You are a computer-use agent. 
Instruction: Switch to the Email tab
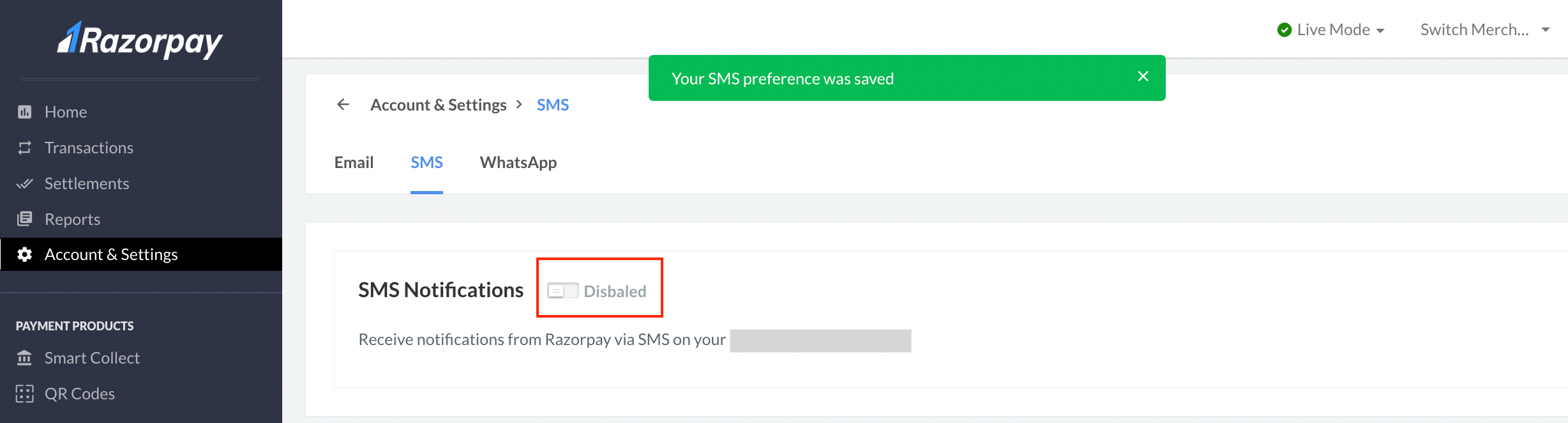[x=354, y=163]
